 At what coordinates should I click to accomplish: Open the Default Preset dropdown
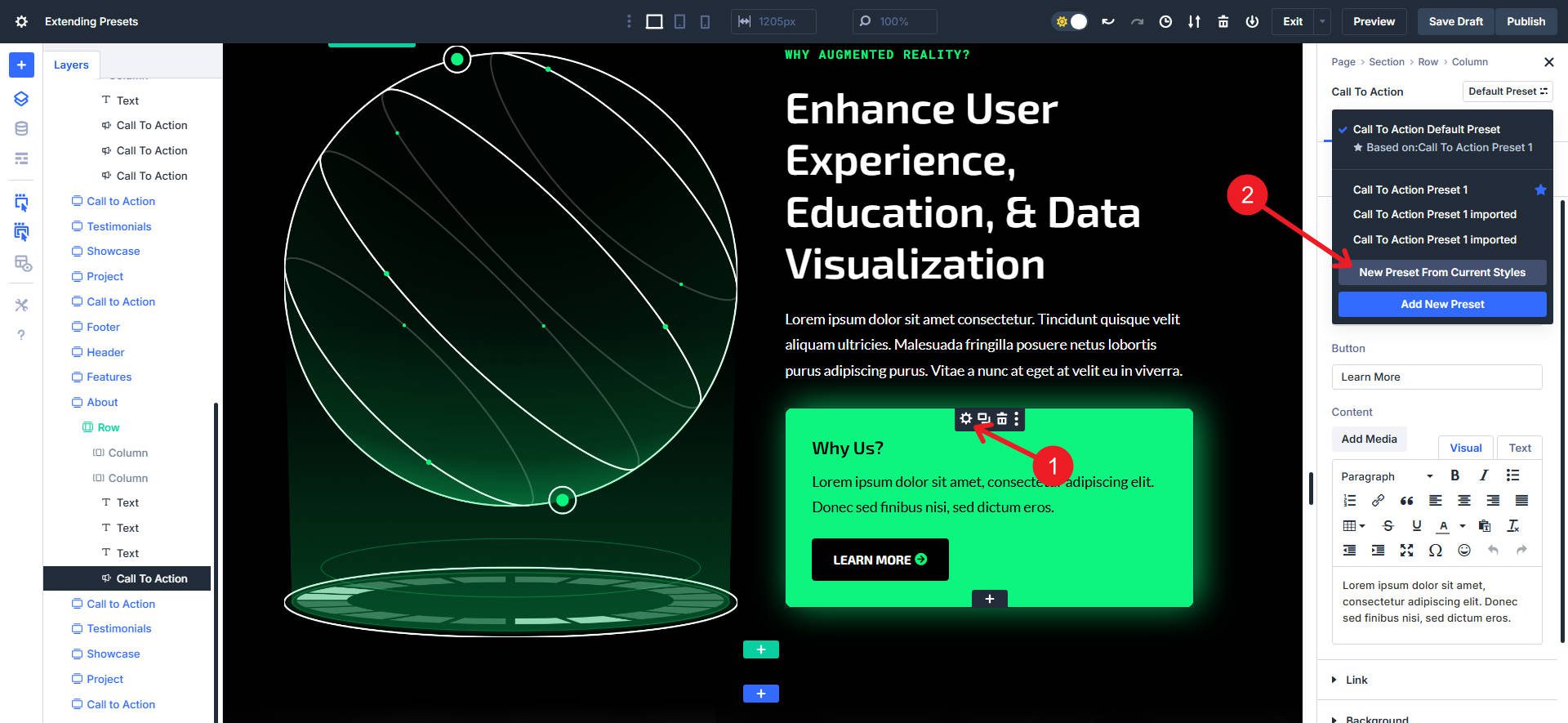point(1507,91)
